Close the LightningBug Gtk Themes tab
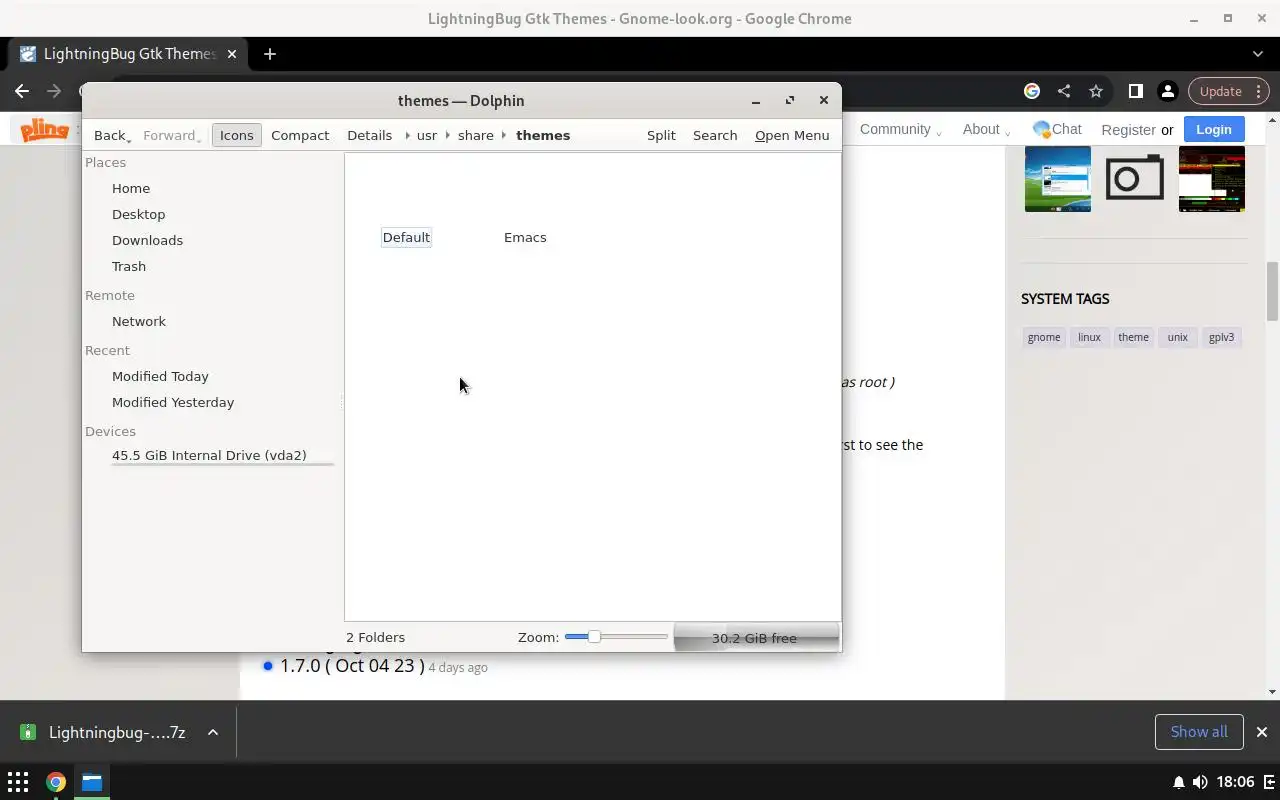 point(233,54)
